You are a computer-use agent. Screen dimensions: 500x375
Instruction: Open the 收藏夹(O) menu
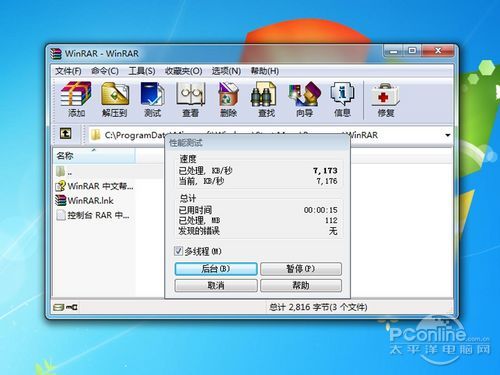point(184,71)
